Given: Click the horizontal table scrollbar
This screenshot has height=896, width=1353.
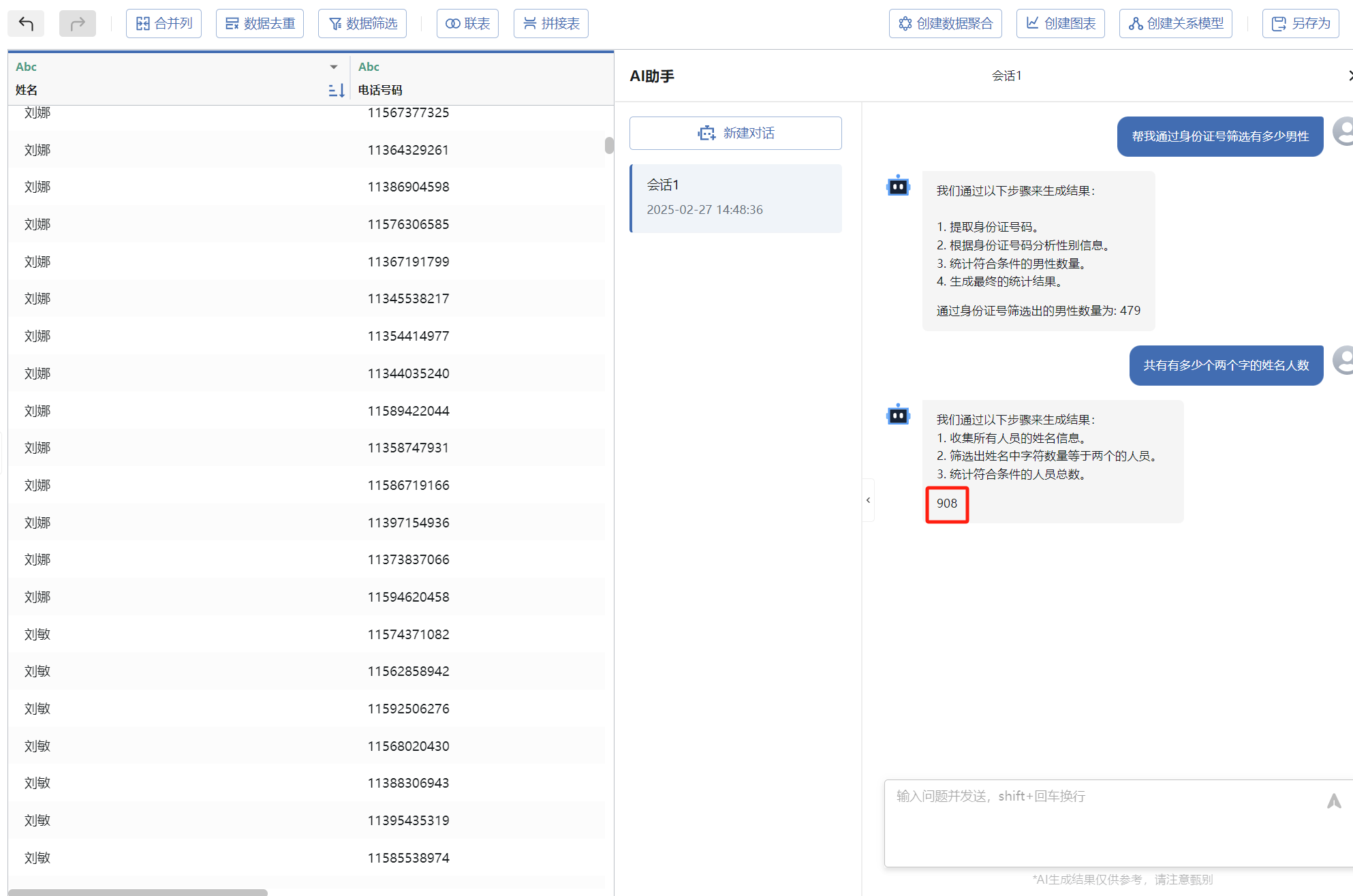Looking at the screenshot, I should 138,892.
